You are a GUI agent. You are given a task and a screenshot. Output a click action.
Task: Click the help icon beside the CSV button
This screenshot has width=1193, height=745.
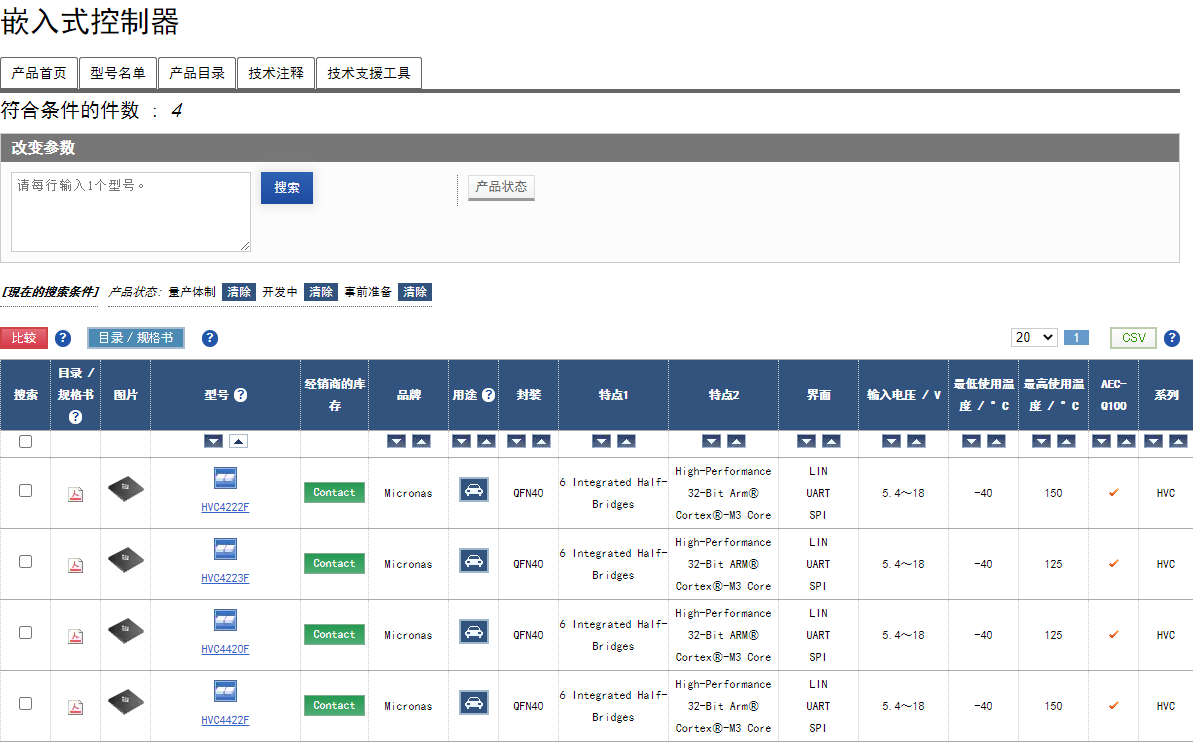pyautogui.click(x=1172, y=338)
